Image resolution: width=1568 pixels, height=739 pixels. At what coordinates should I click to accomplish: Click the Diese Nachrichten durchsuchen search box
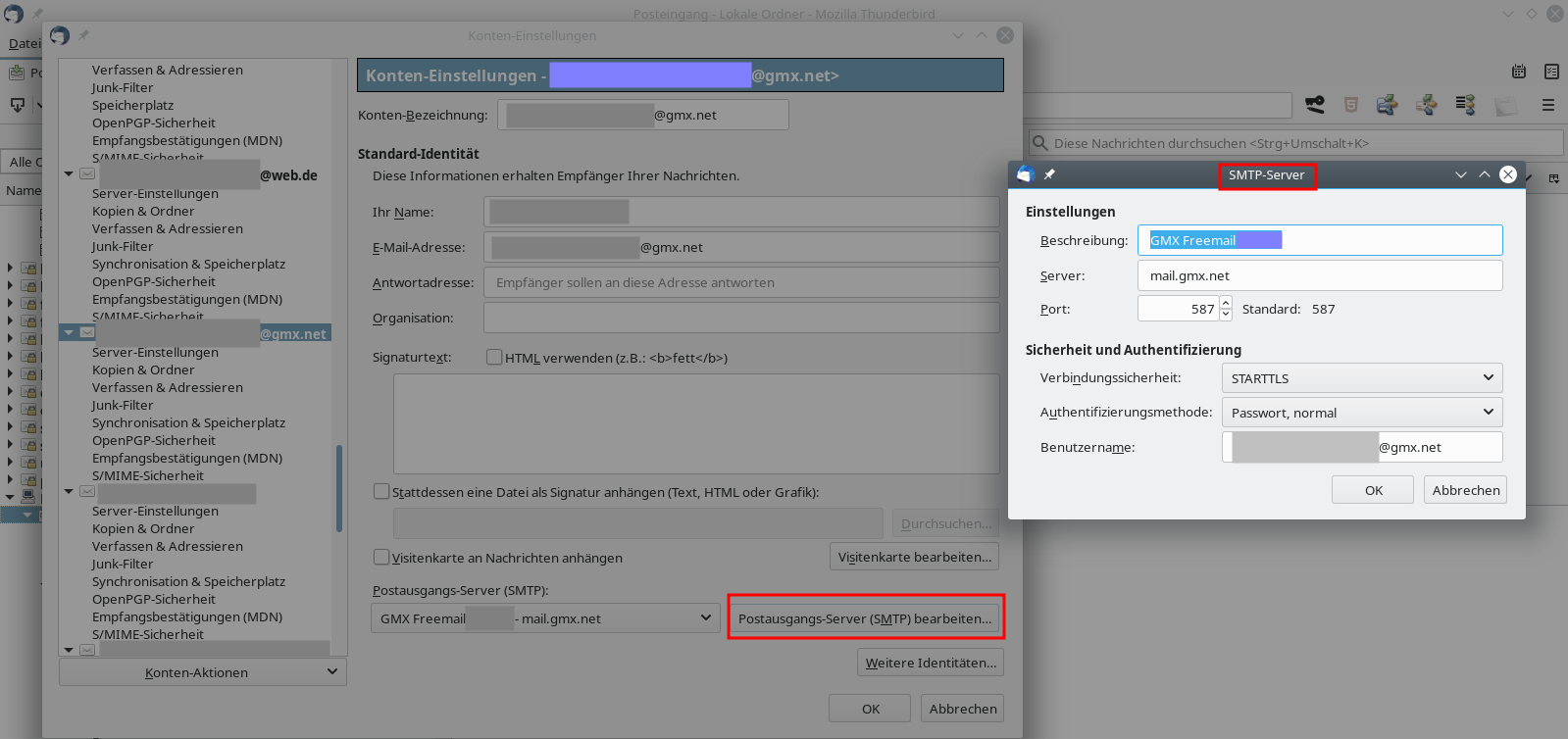tap(1295, 143)
